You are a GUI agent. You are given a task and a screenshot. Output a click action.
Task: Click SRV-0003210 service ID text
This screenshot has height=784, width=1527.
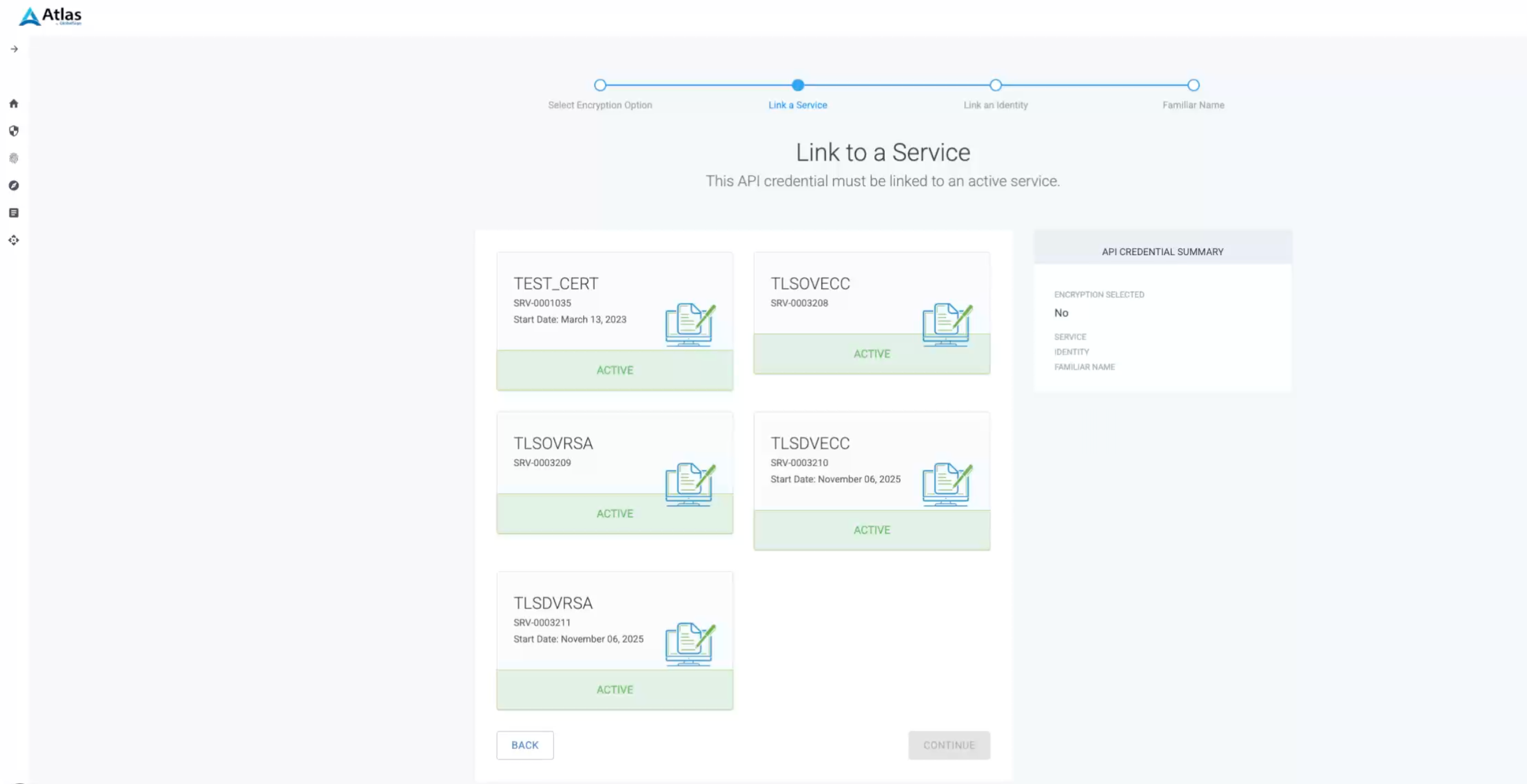coord(799,463)
